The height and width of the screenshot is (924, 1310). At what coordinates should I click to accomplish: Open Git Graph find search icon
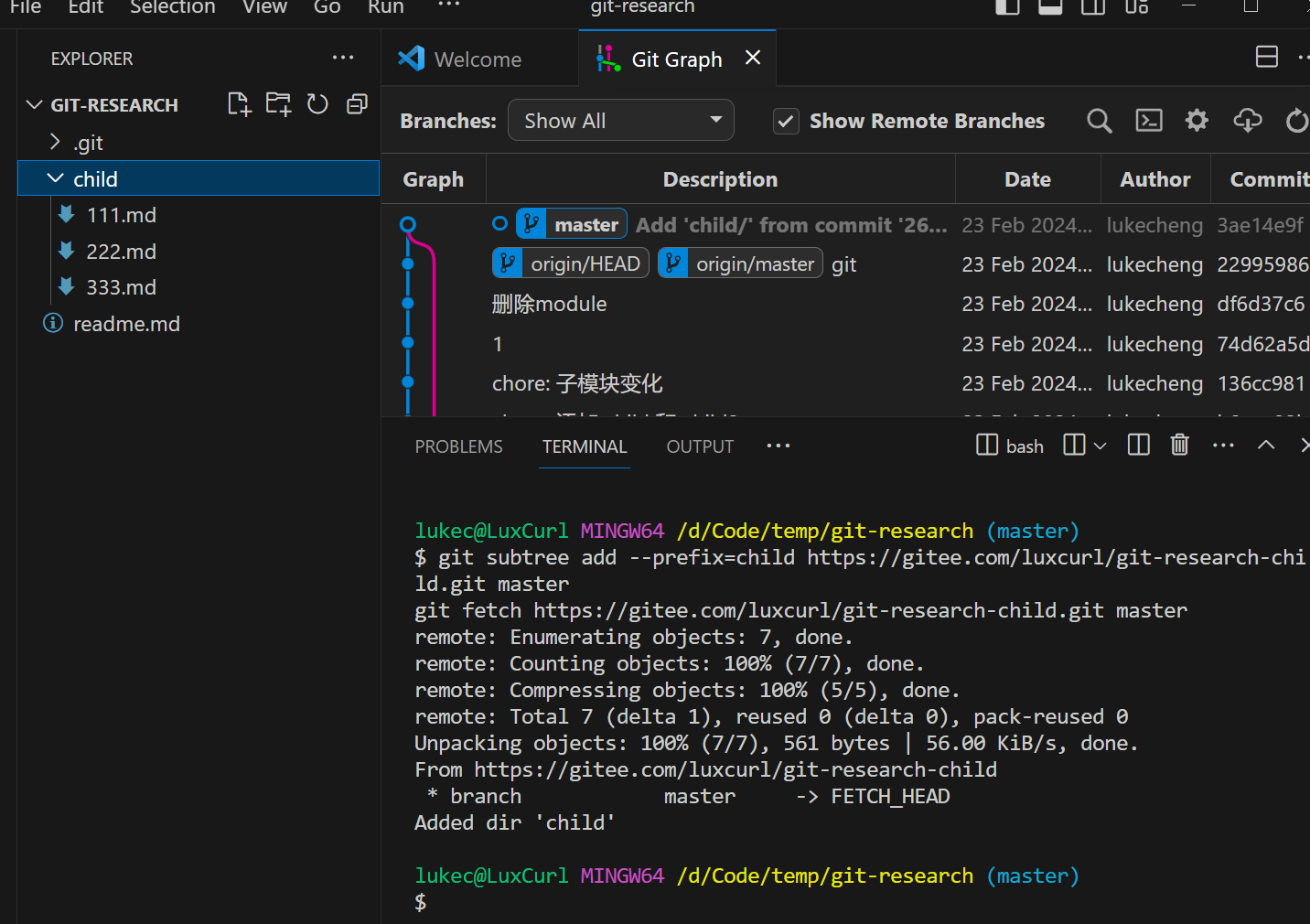pyautogui.click(x=1099, y=121)
